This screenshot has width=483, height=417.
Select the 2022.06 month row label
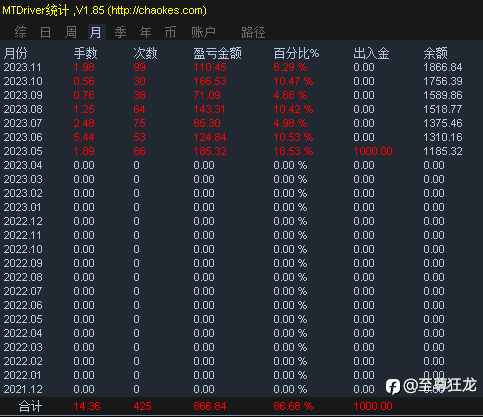click(x=23, y=305)
